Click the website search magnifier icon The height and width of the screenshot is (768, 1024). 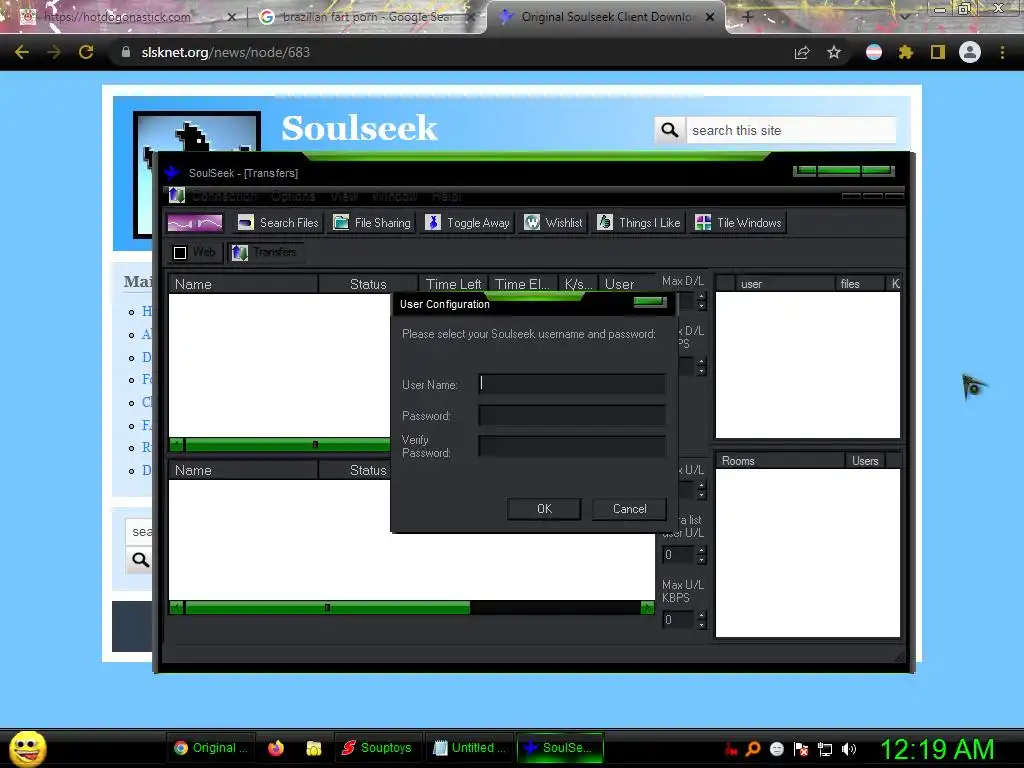click(x=670, y=130)
